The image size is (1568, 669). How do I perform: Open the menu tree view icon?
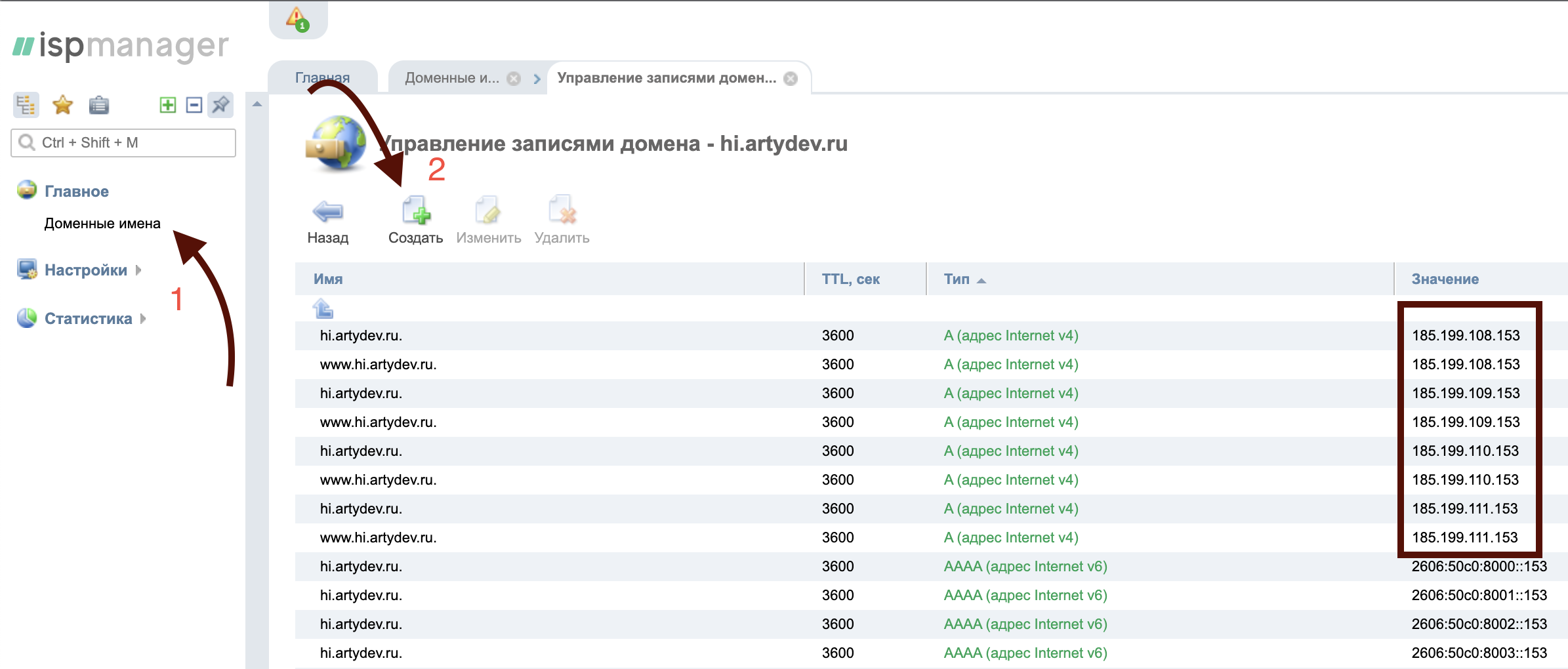[26, 105]
